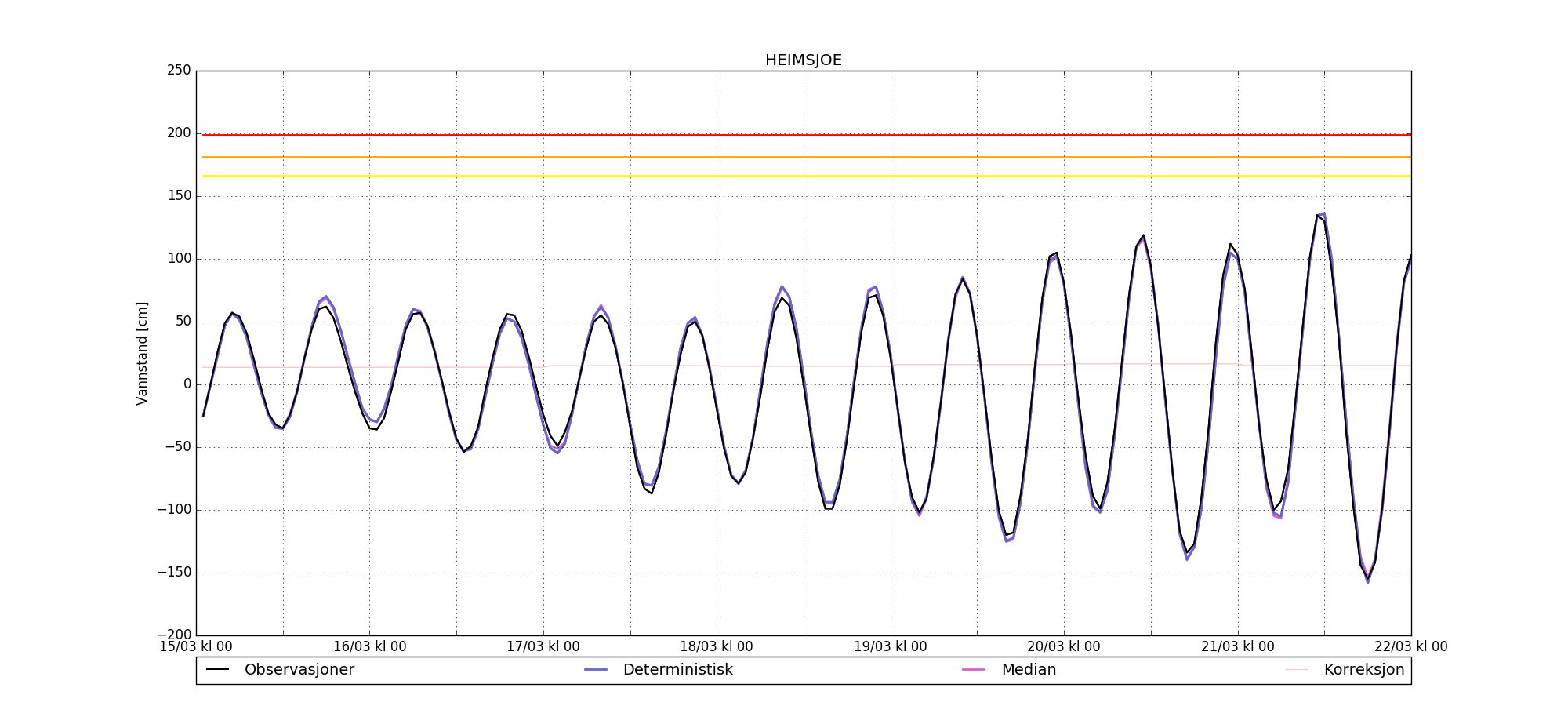Select the 22/03 kl 00 date tick label

1410,647
